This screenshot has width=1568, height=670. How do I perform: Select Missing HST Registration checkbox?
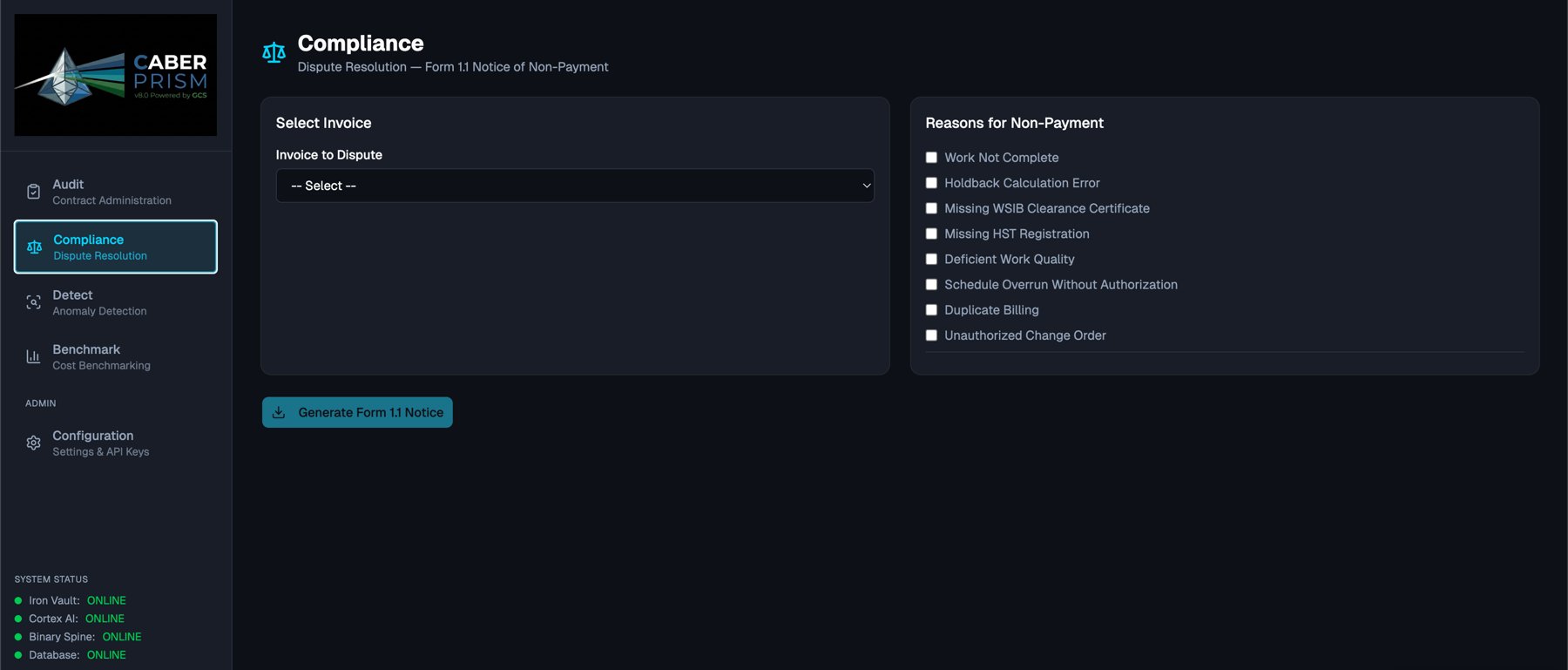coord(931,233)
